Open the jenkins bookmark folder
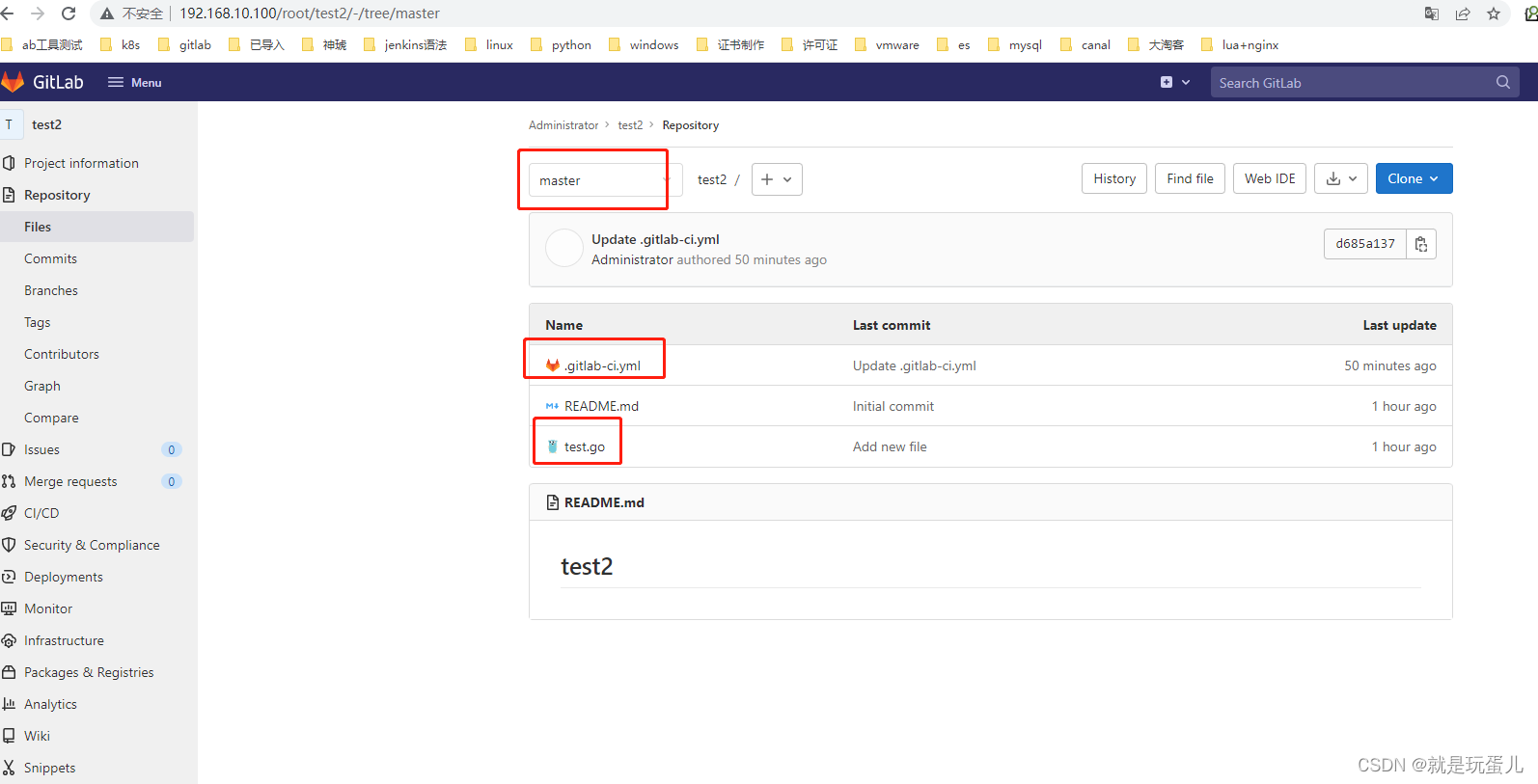The height and width of the screenshot is (784, 1538). pyautogui.click(x=405, y=44)
